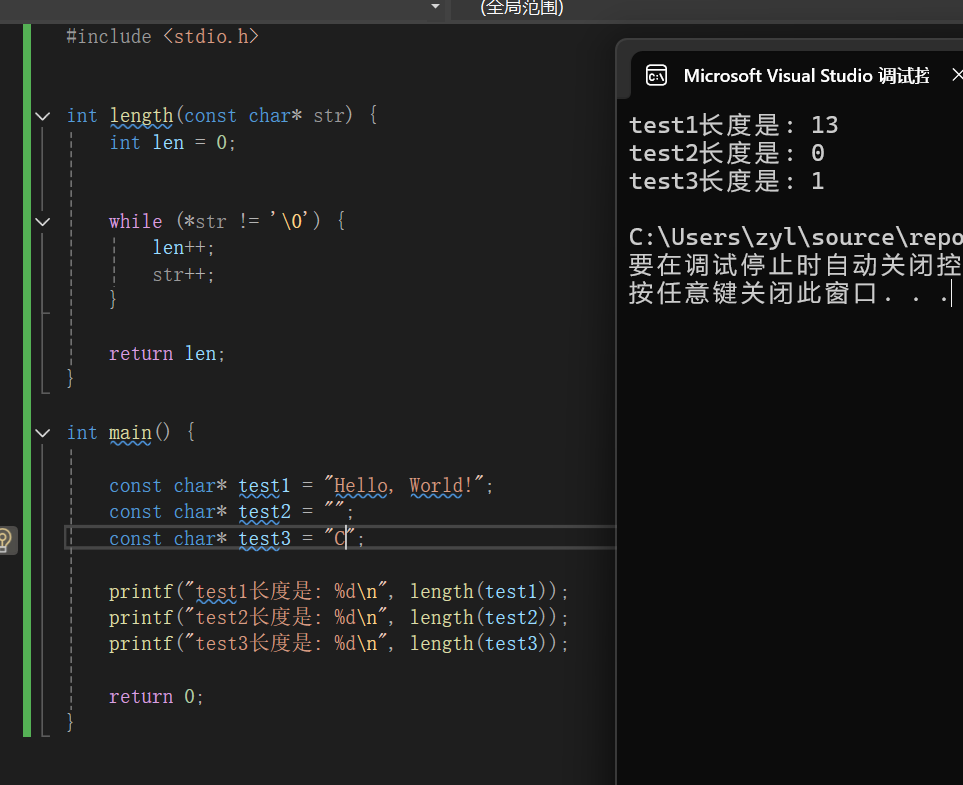Viewport: 963px width, 785px height.
Task: Click the 'return 0;' line
Action: coord(155,697)
